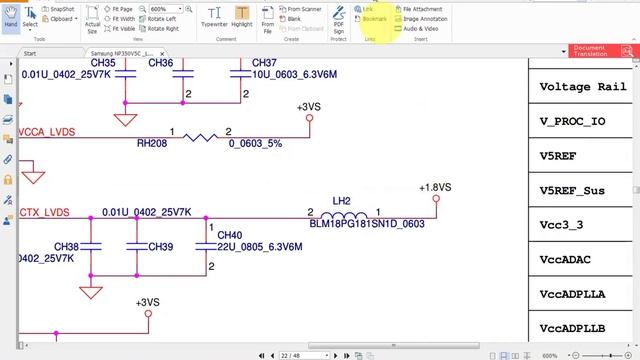Go to the last page

pyautogui.click(x=347, y=356)
